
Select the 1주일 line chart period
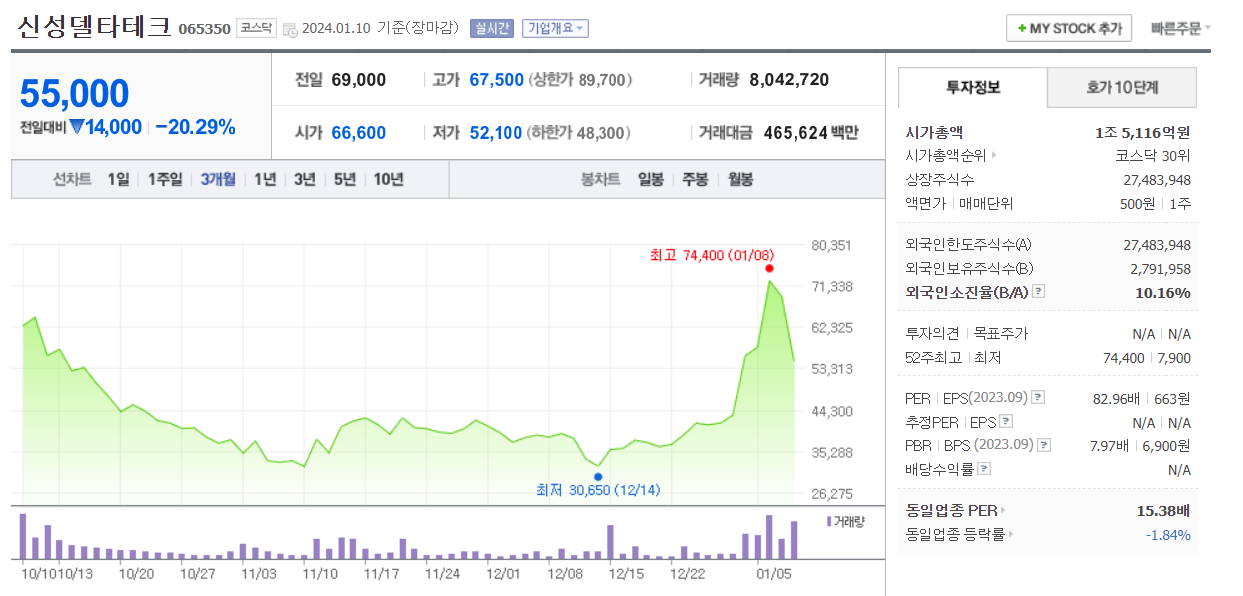click(165, 179)
